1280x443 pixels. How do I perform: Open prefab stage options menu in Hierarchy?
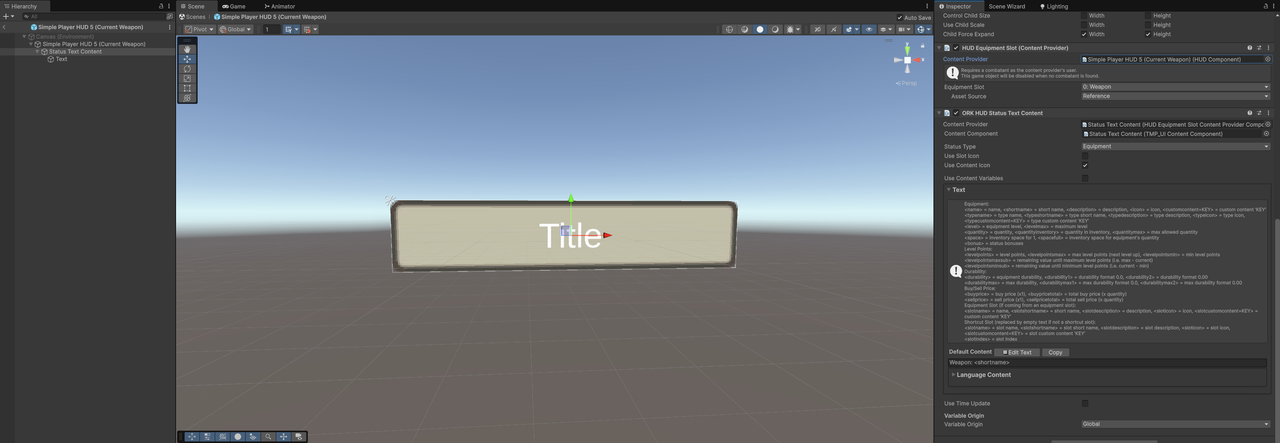click(171, 27)
